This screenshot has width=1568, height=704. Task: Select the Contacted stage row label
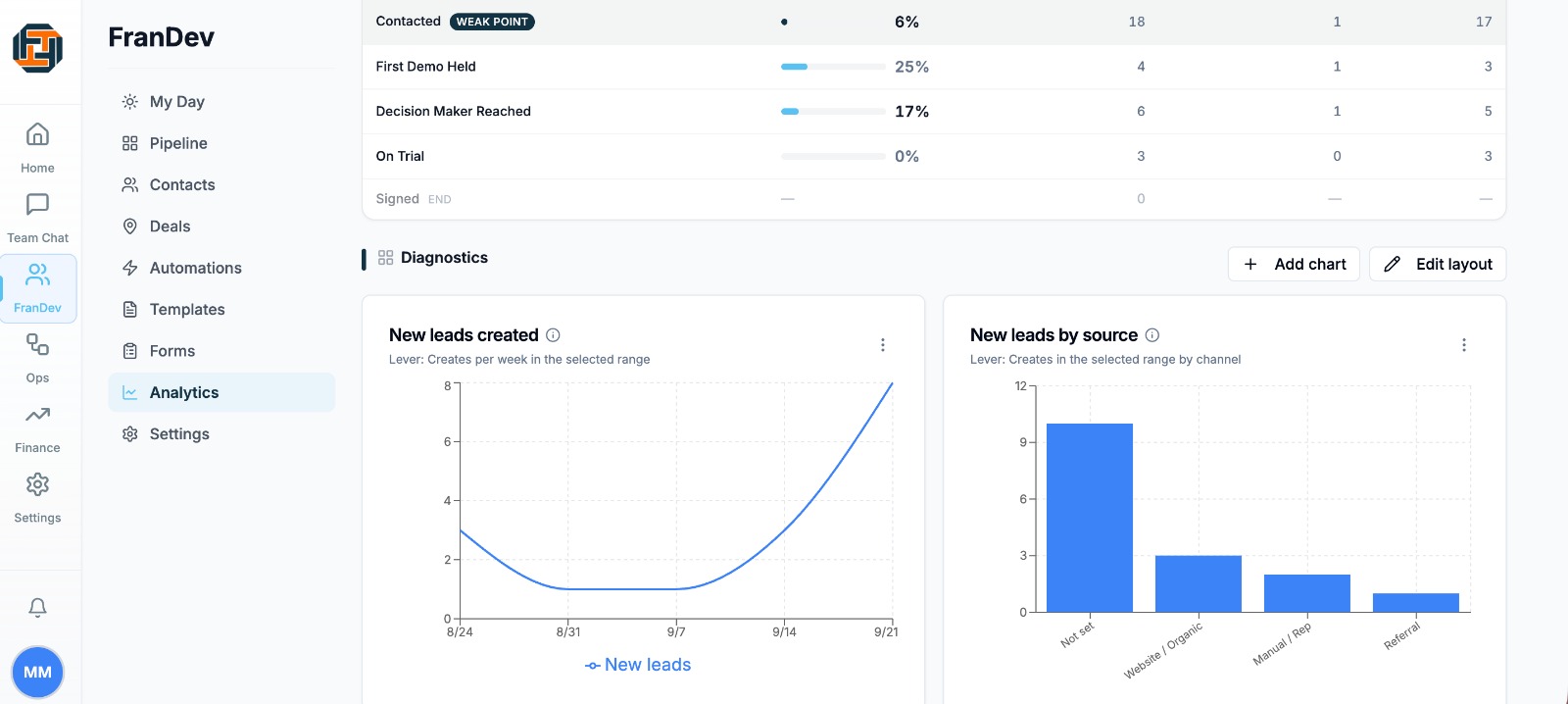[409, 22]
